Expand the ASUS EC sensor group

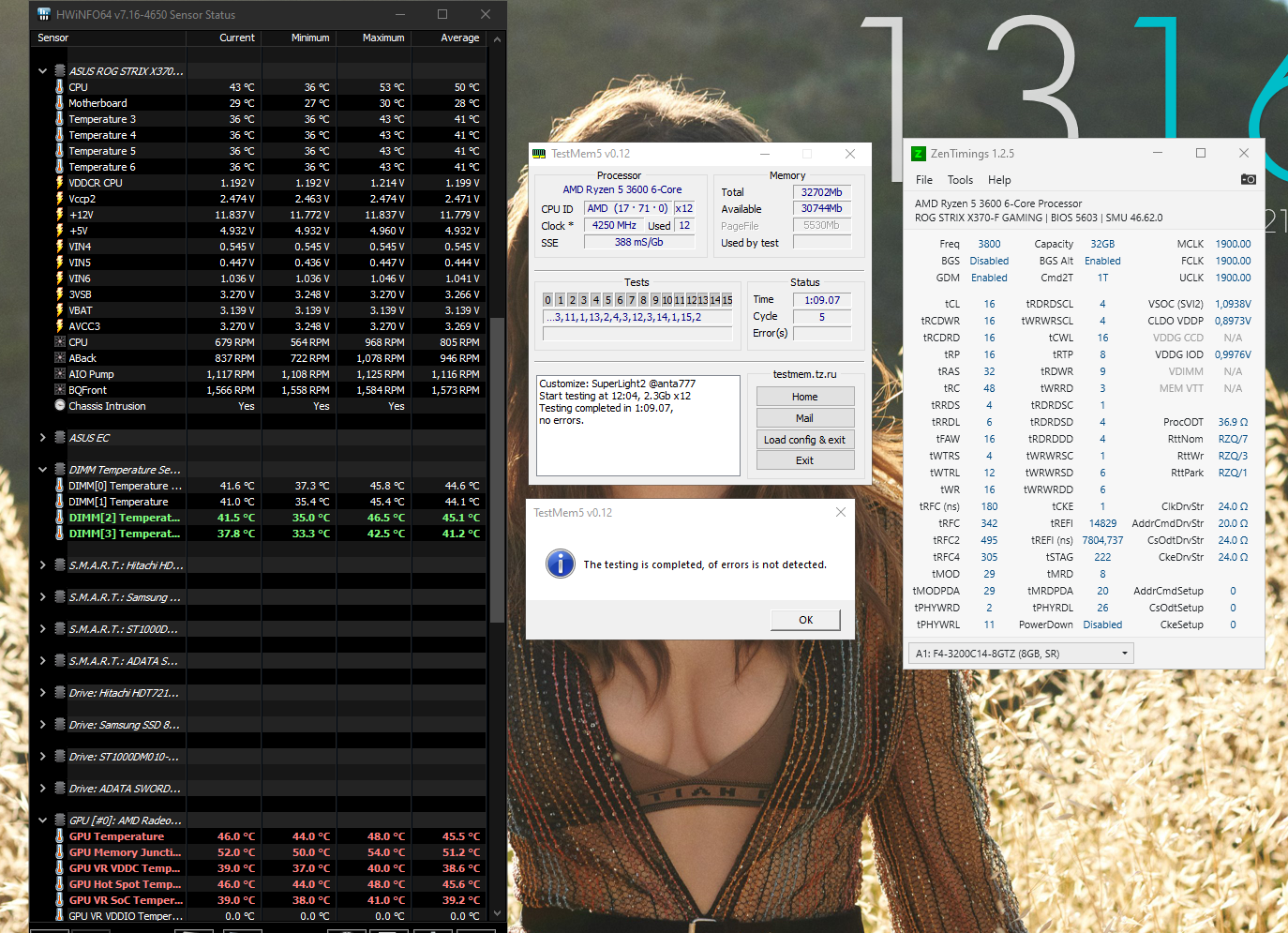42,438
